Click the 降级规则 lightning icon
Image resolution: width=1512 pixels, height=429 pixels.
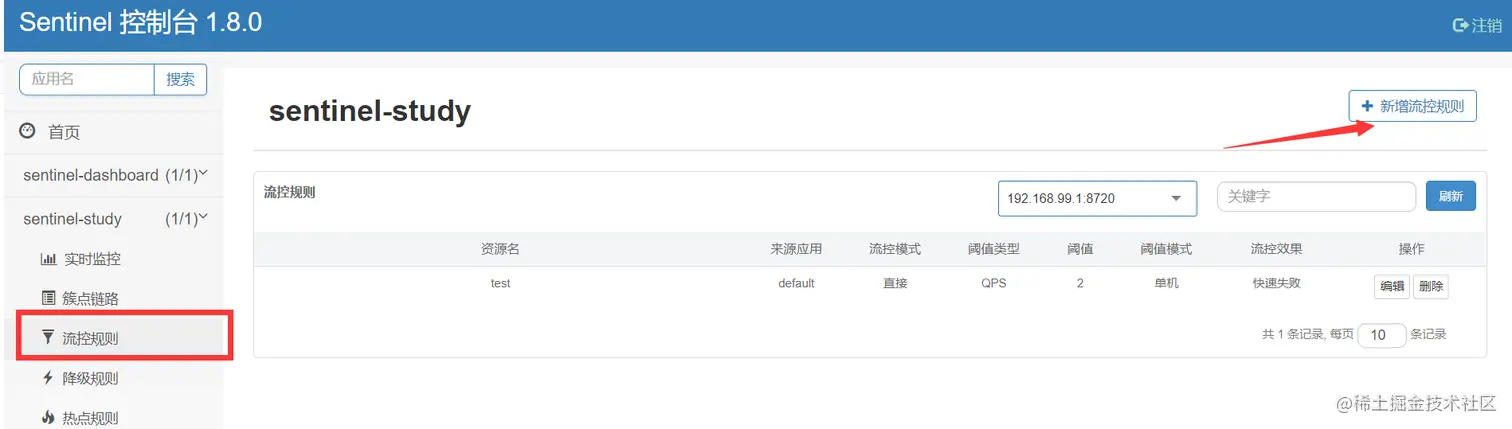click(x=48, y=378)
